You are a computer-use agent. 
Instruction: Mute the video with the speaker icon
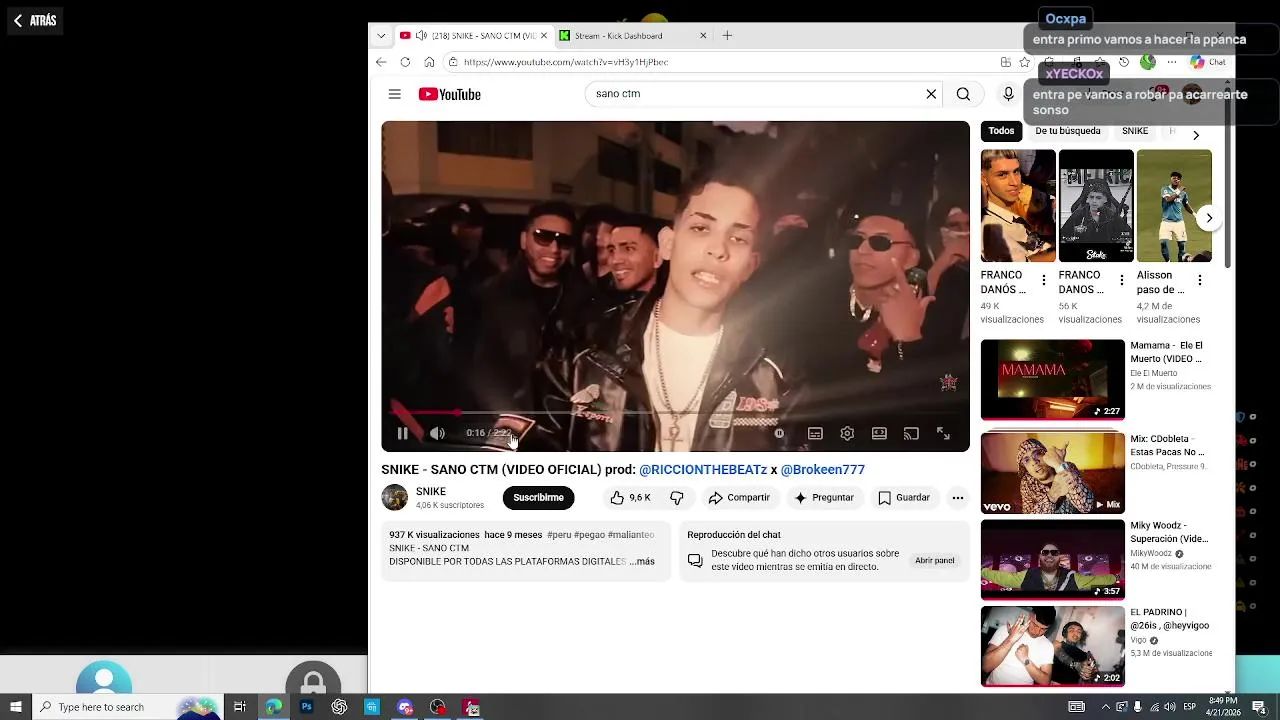click(x=437, y=433)
